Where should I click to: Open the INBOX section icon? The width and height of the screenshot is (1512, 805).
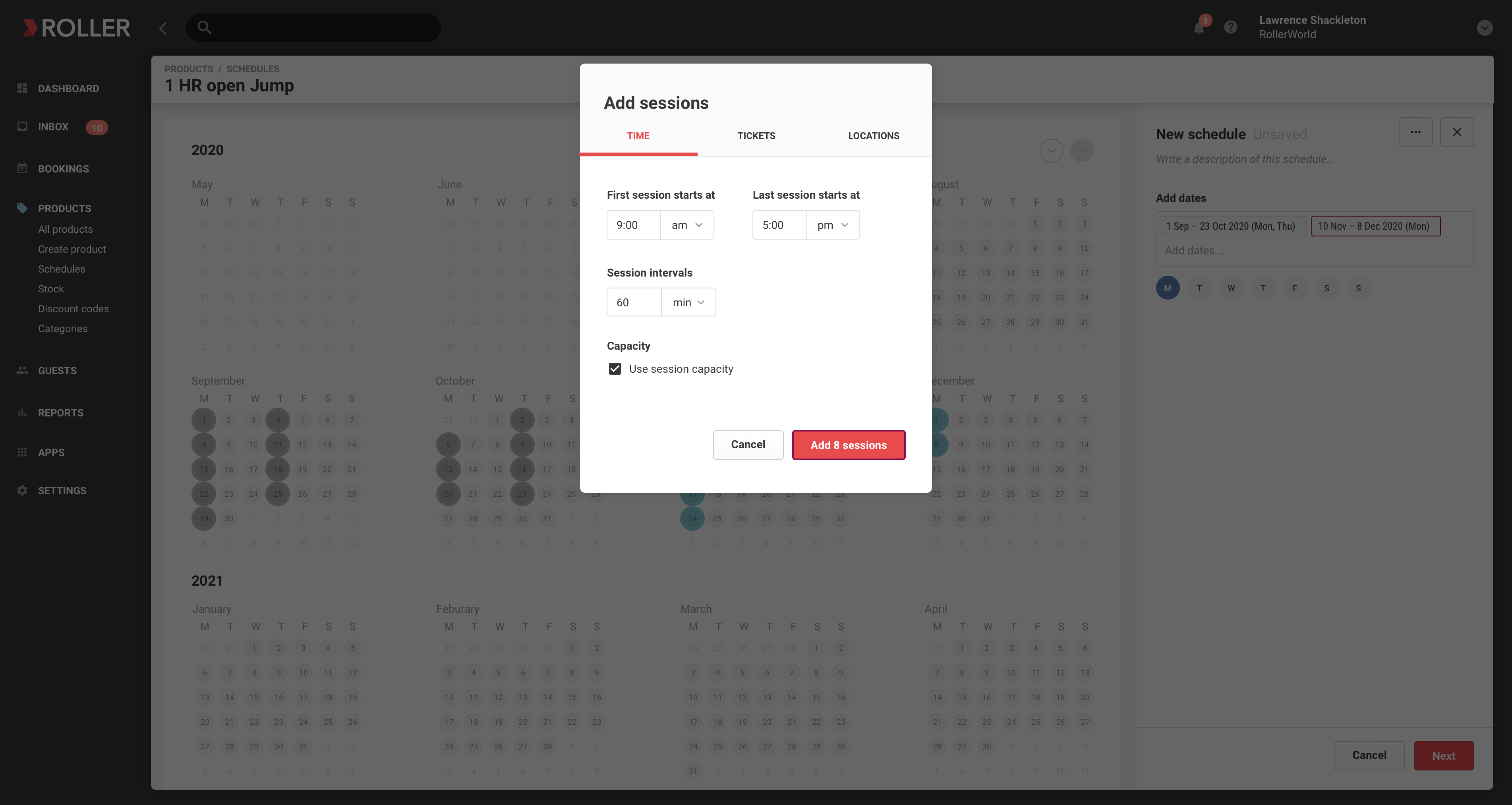point(22,127)
